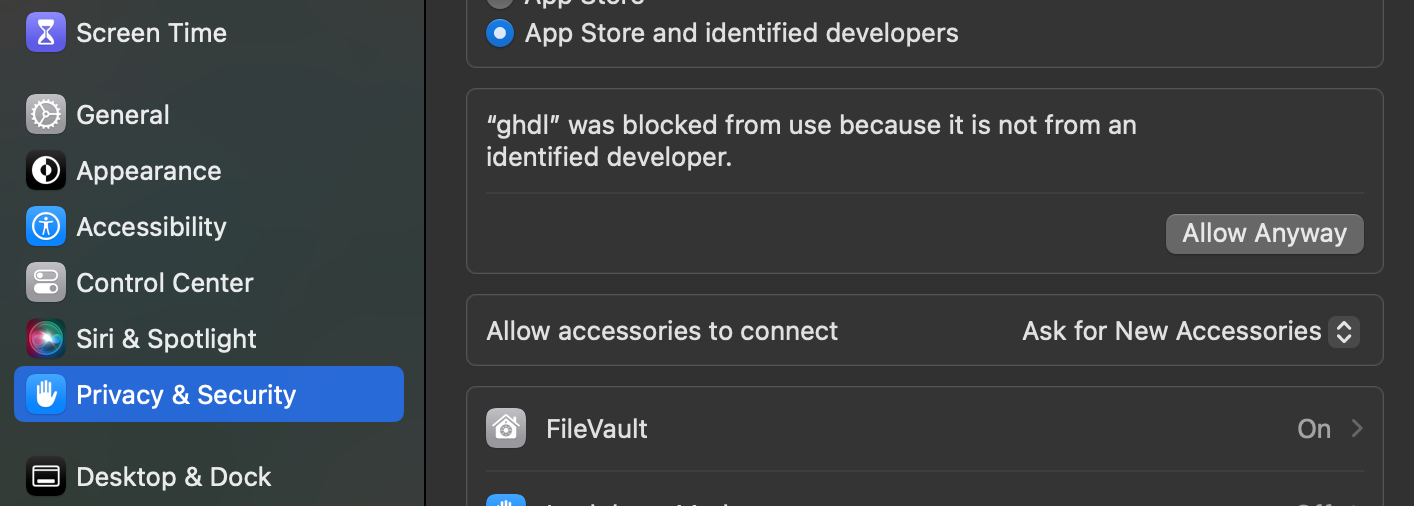Image resolution: width=1414 pixels, height=506 pixels.
Task: Click the Allow accessories to connect label
Action: click(662, 331)
